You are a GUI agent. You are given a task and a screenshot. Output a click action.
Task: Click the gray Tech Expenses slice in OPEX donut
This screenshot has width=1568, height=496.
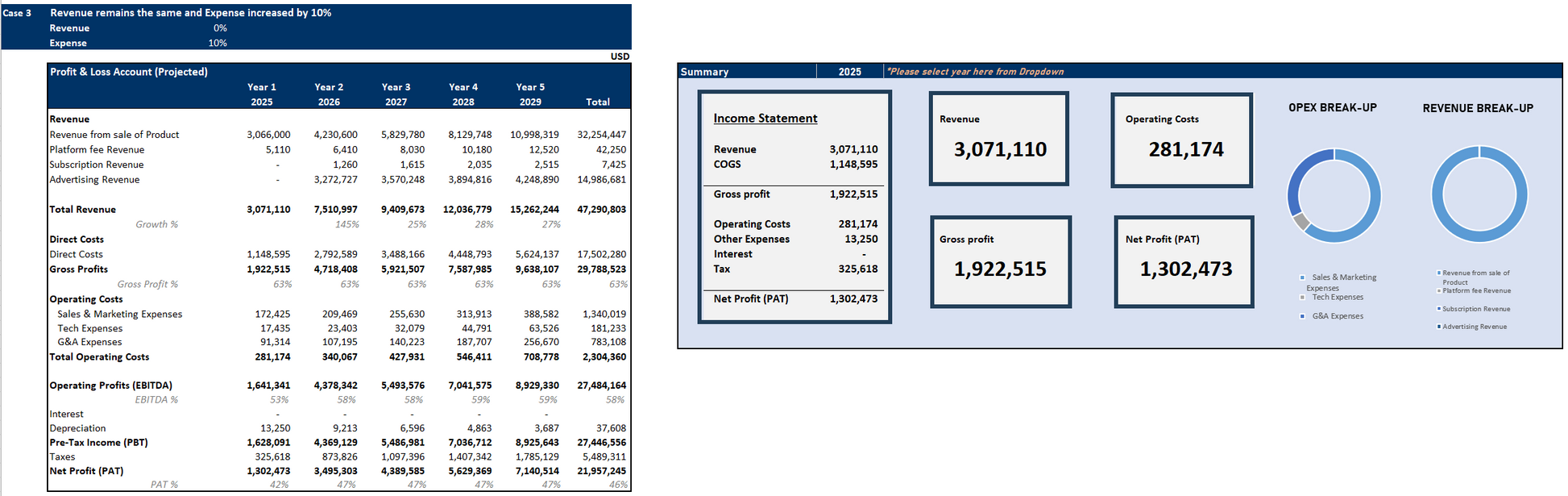pos(1299,221)
